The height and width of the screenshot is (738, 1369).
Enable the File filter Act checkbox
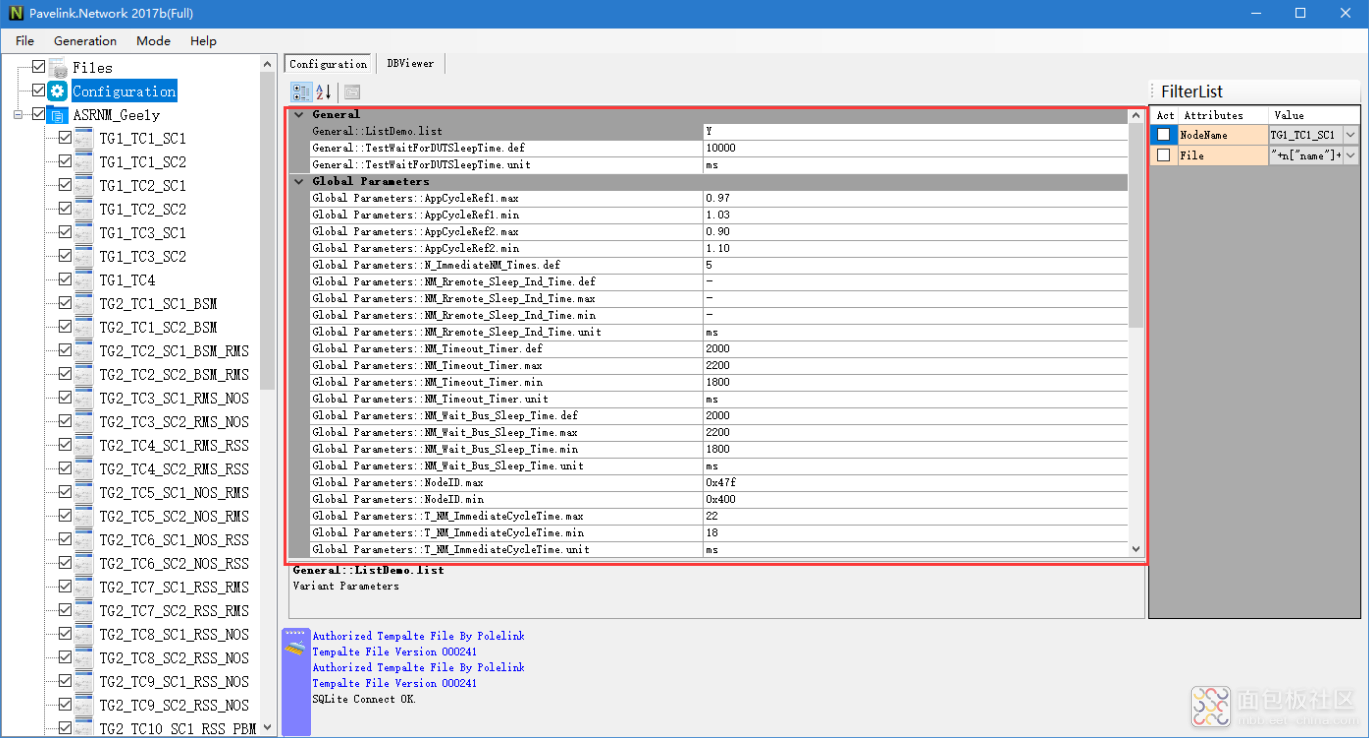(x=1163, y=155)
